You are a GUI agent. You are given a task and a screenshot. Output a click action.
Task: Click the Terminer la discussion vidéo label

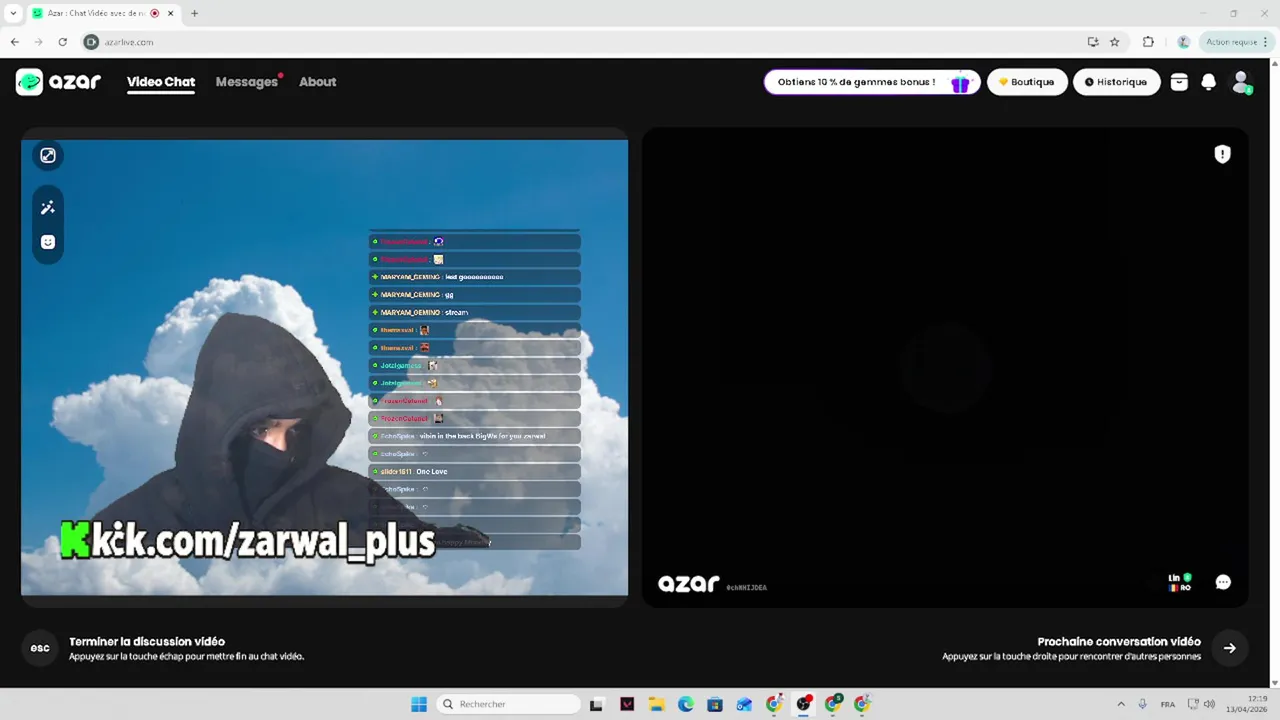click(x=147, y=642)
